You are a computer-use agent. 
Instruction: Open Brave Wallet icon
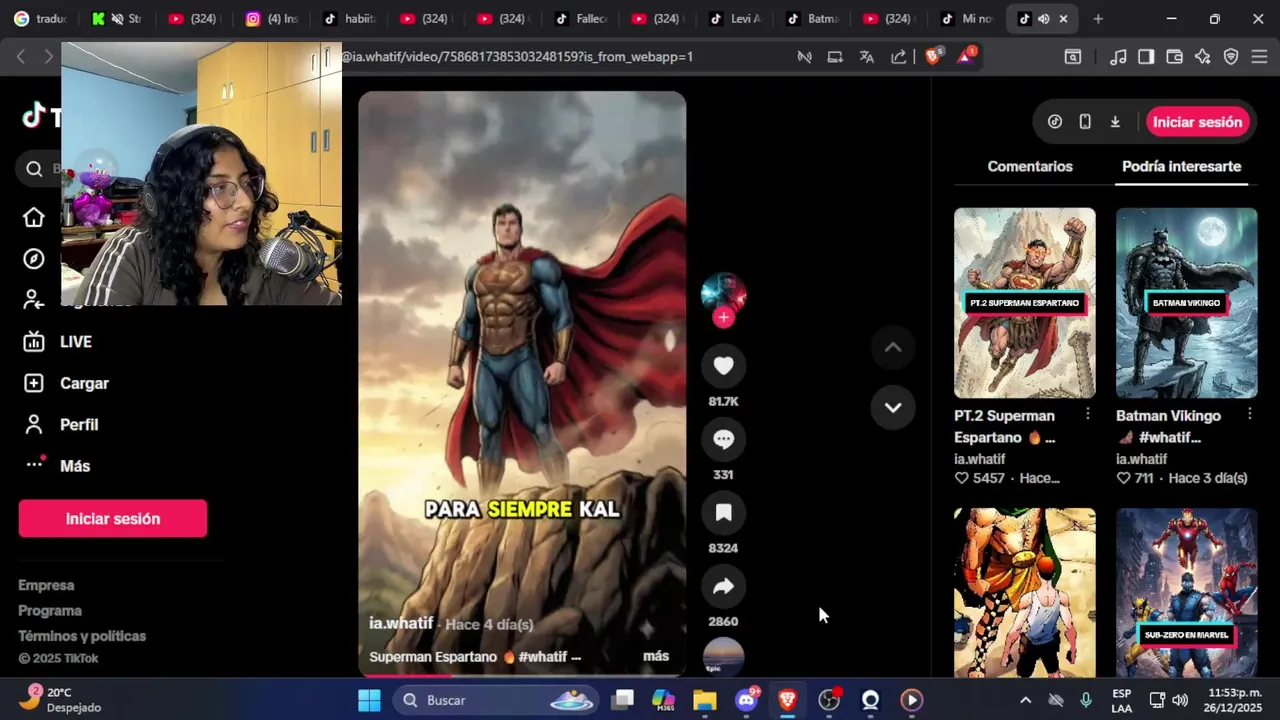click(1175, 57)
